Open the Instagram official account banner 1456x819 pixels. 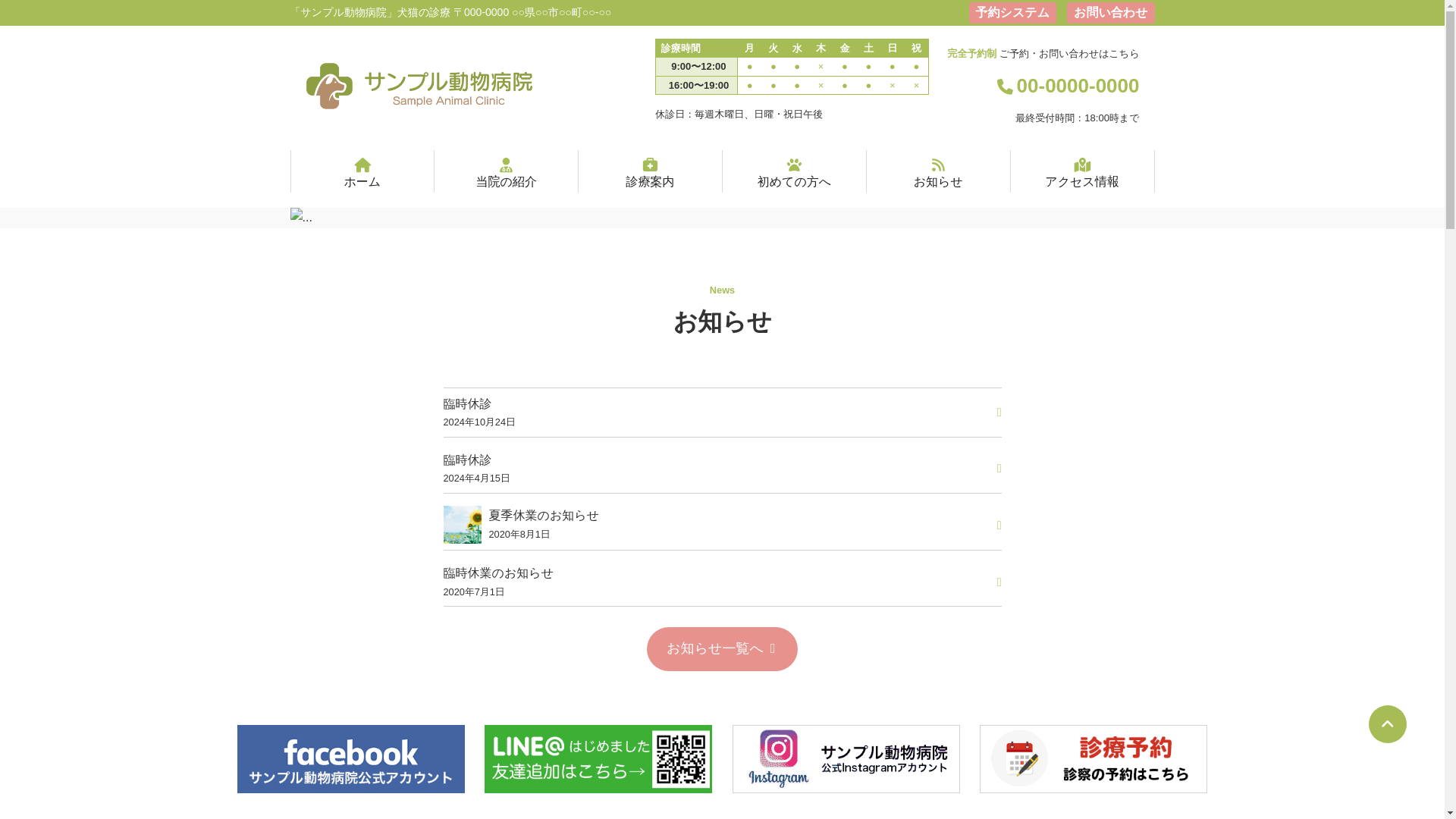pos(846,759)
